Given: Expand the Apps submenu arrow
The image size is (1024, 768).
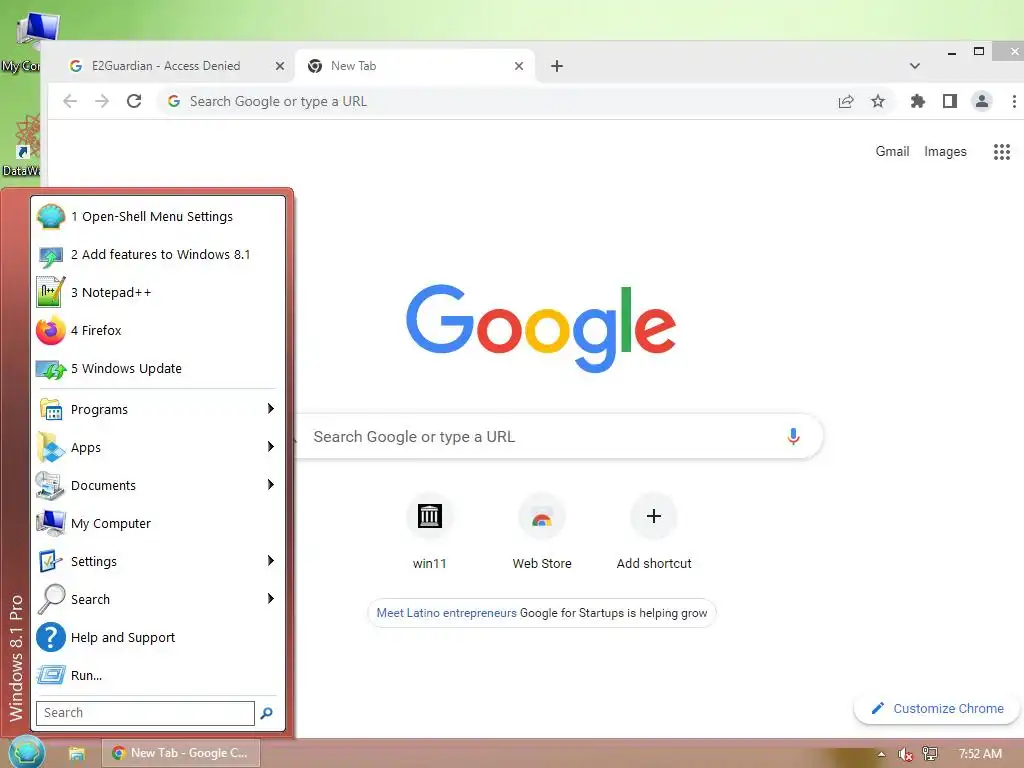Looking at the screenshot, I should point(270,447).
